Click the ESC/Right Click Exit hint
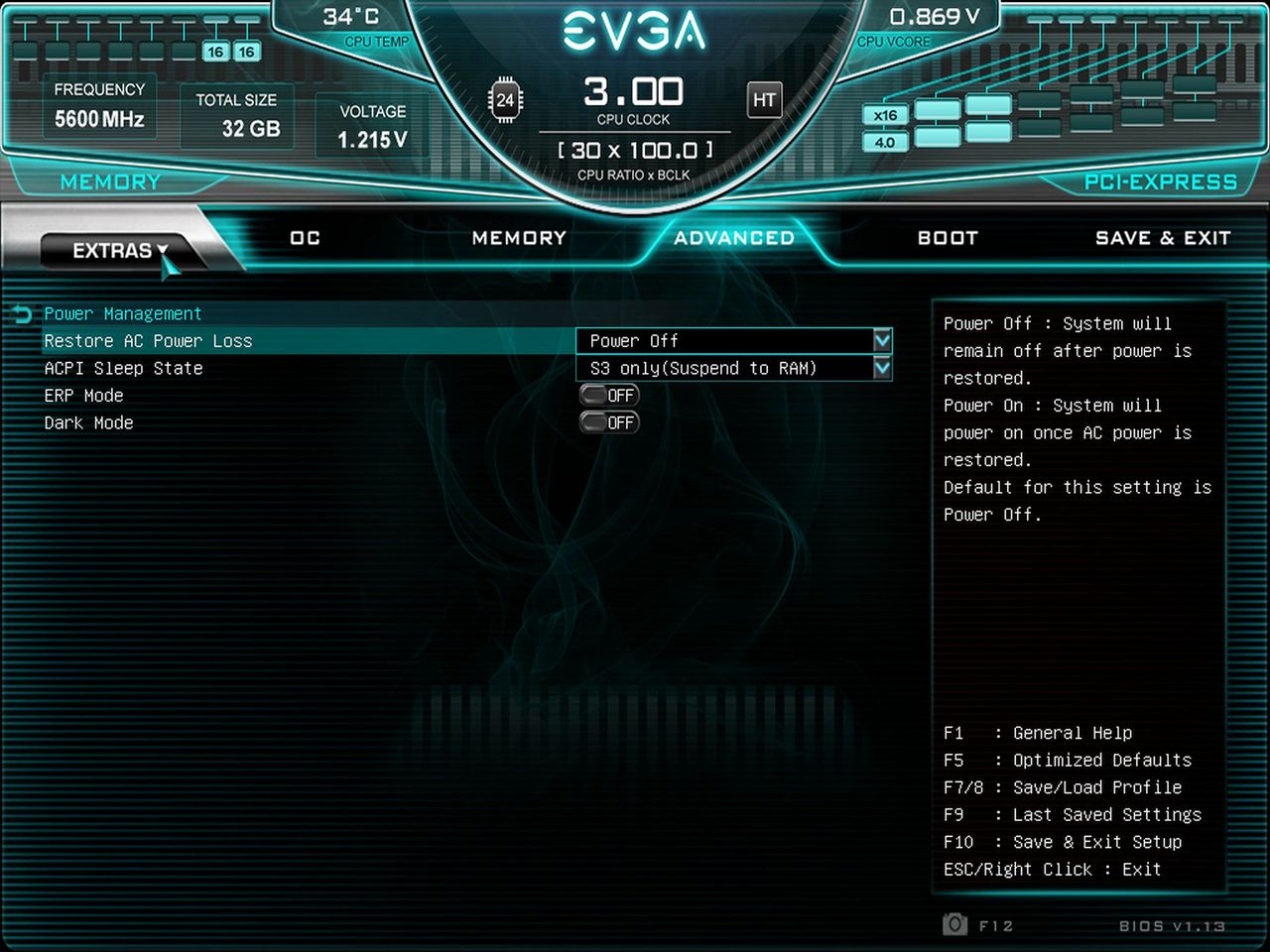 (x=1052, y=870)
